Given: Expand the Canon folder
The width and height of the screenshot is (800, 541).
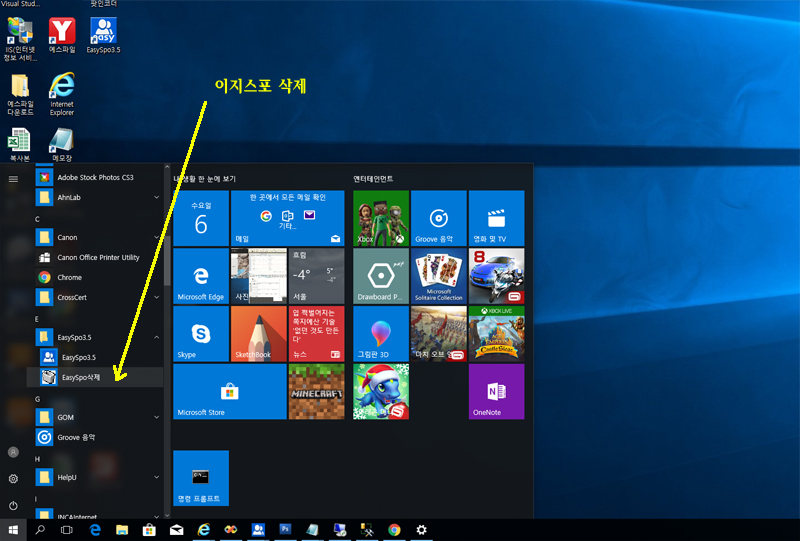Looking at the screenshot, I should pyautogui.click(x=156, y=237).
